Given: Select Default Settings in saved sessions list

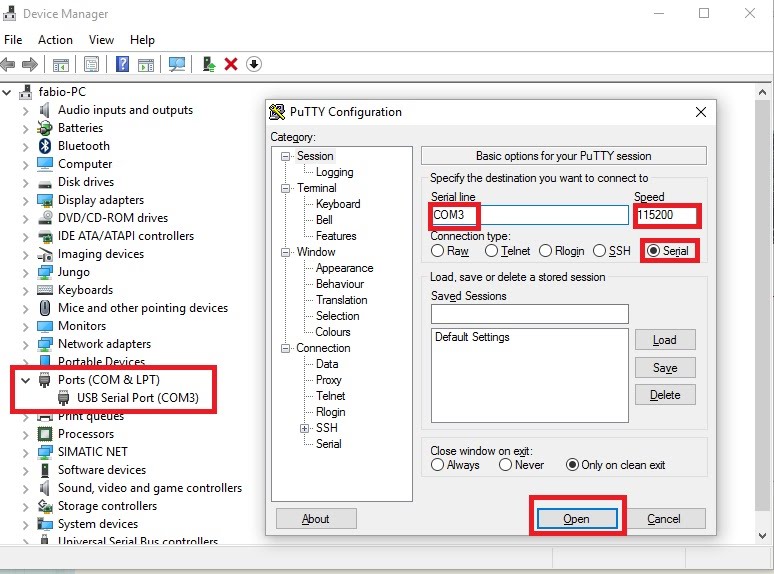Looking at the screenshot, I should (472, 337).
